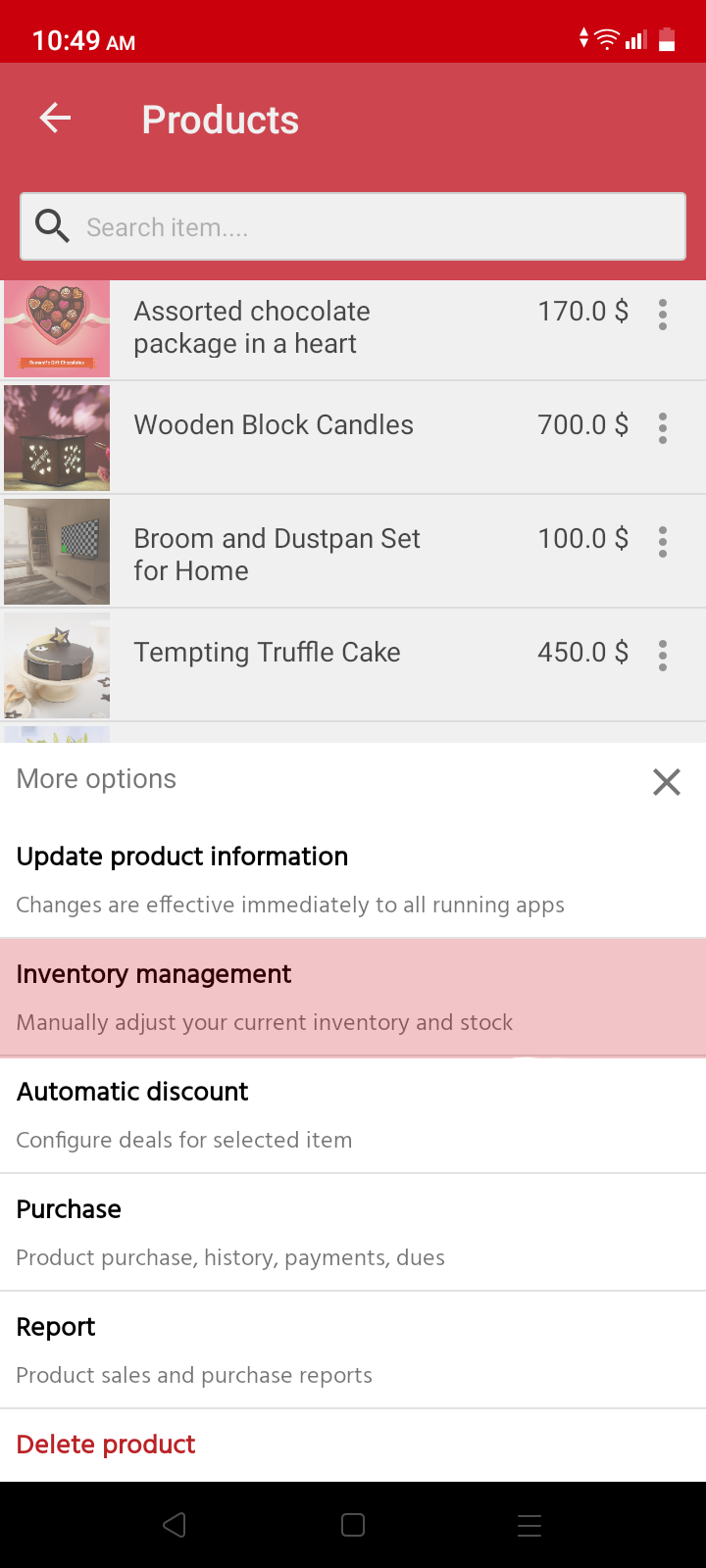Close the More options sheet
This screenshot has width=706, height=1568.
point(667,781)
